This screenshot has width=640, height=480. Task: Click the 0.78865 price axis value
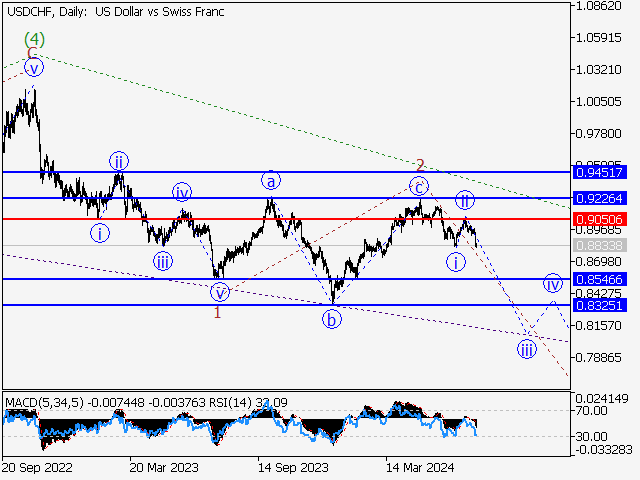[598, 358]
